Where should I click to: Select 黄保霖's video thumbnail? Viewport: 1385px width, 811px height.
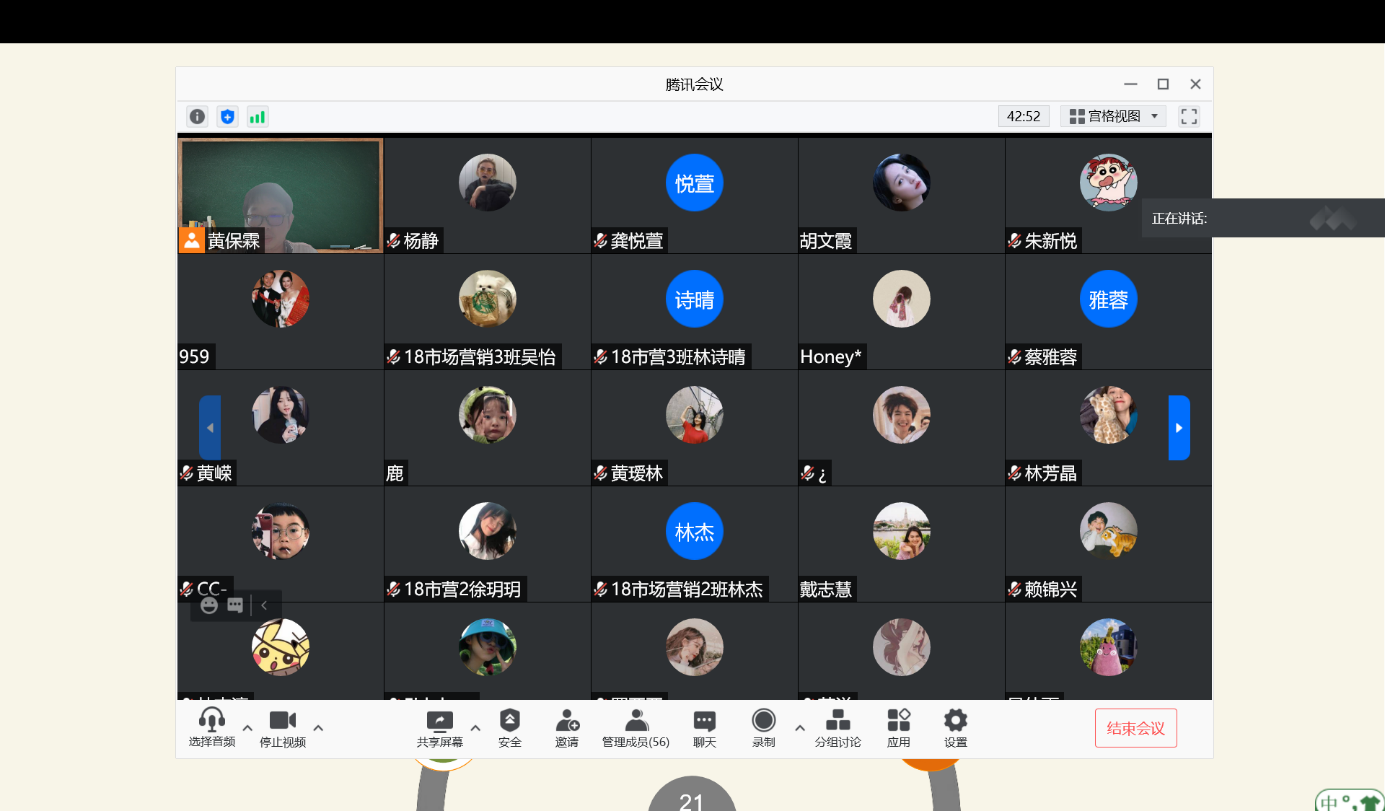click(281, 195)
